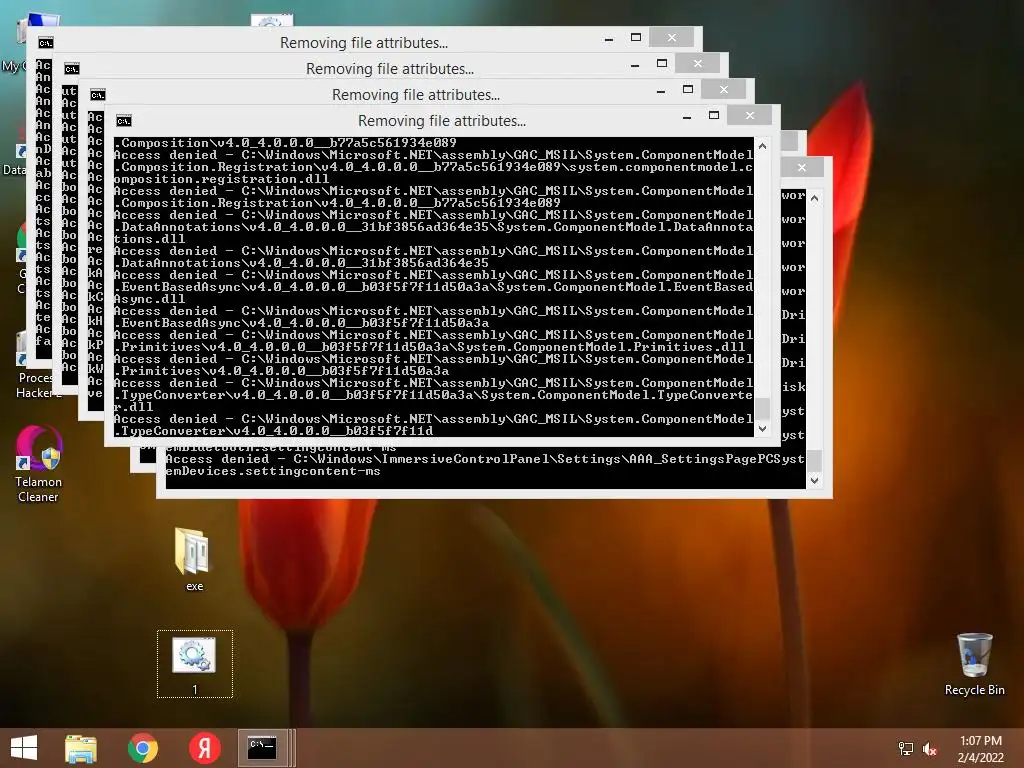This screenshot has width=1024, height=768.
Task: Maximize the backmost Removing file attributes window
Action: (x=635, y=38)
